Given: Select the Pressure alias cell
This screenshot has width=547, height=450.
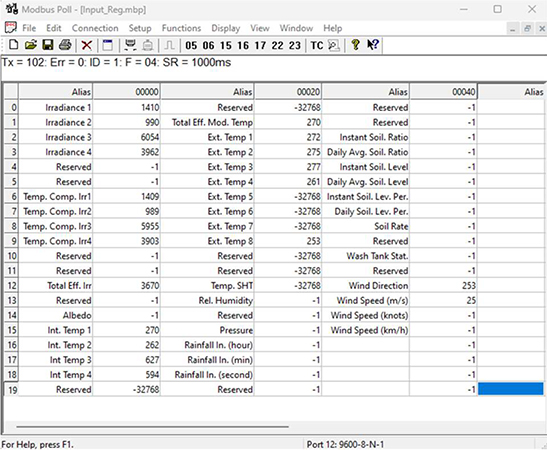Looking at the screenshot, I should click(x=208, y=330).
